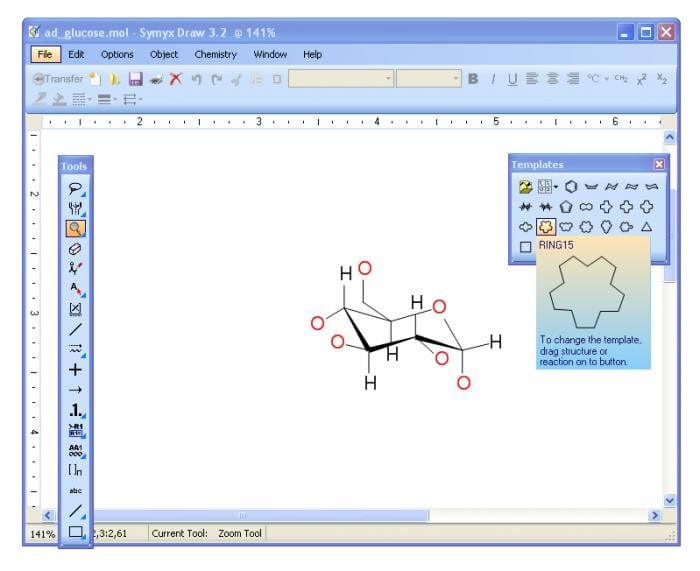Select the benzene ring template

[572, 186]
